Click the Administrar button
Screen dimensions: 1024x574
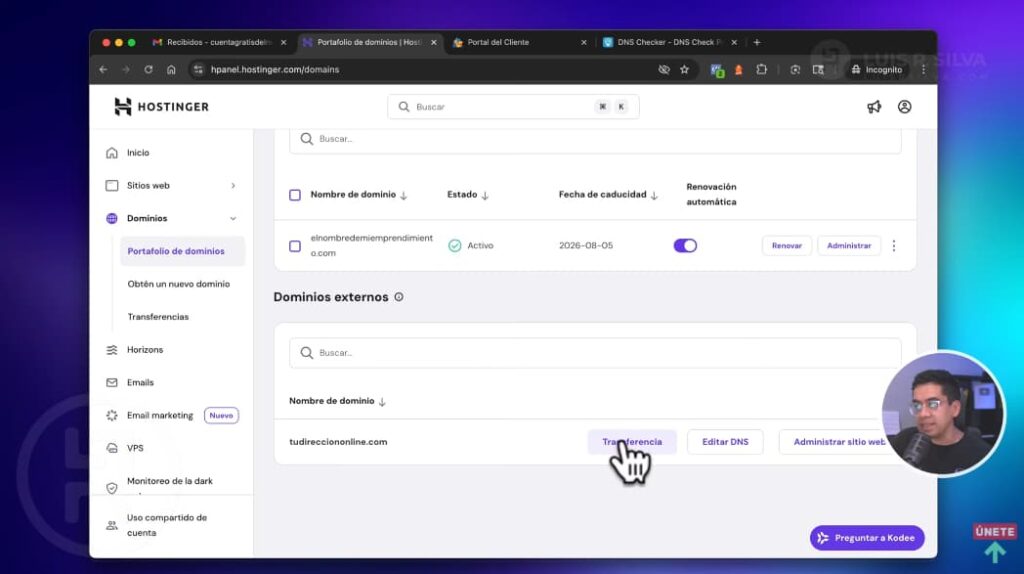click(x=848, y=246)
